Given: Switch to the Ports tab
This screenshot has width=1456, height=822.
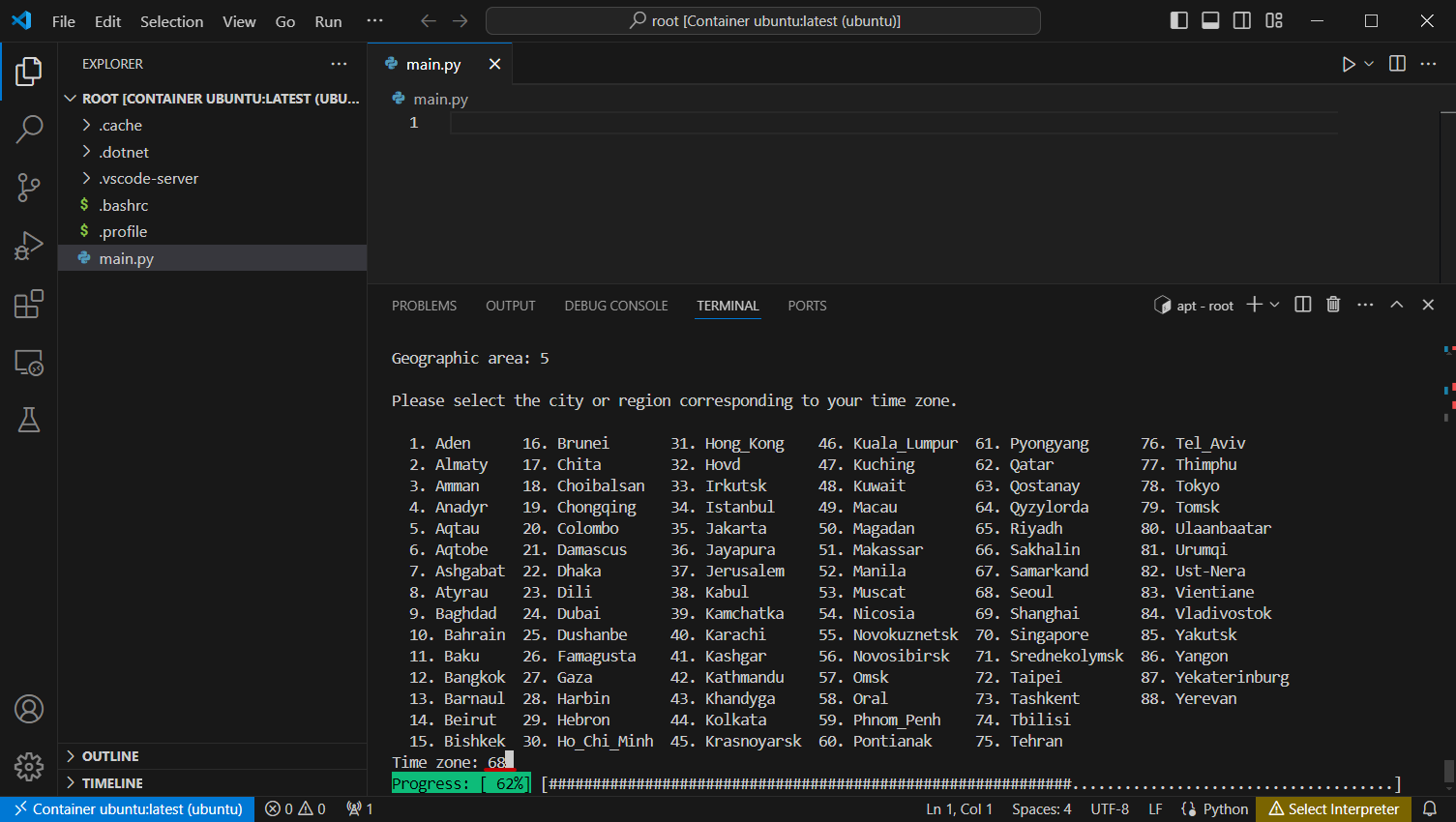Looking at the screenshot, I should (807, 306).
